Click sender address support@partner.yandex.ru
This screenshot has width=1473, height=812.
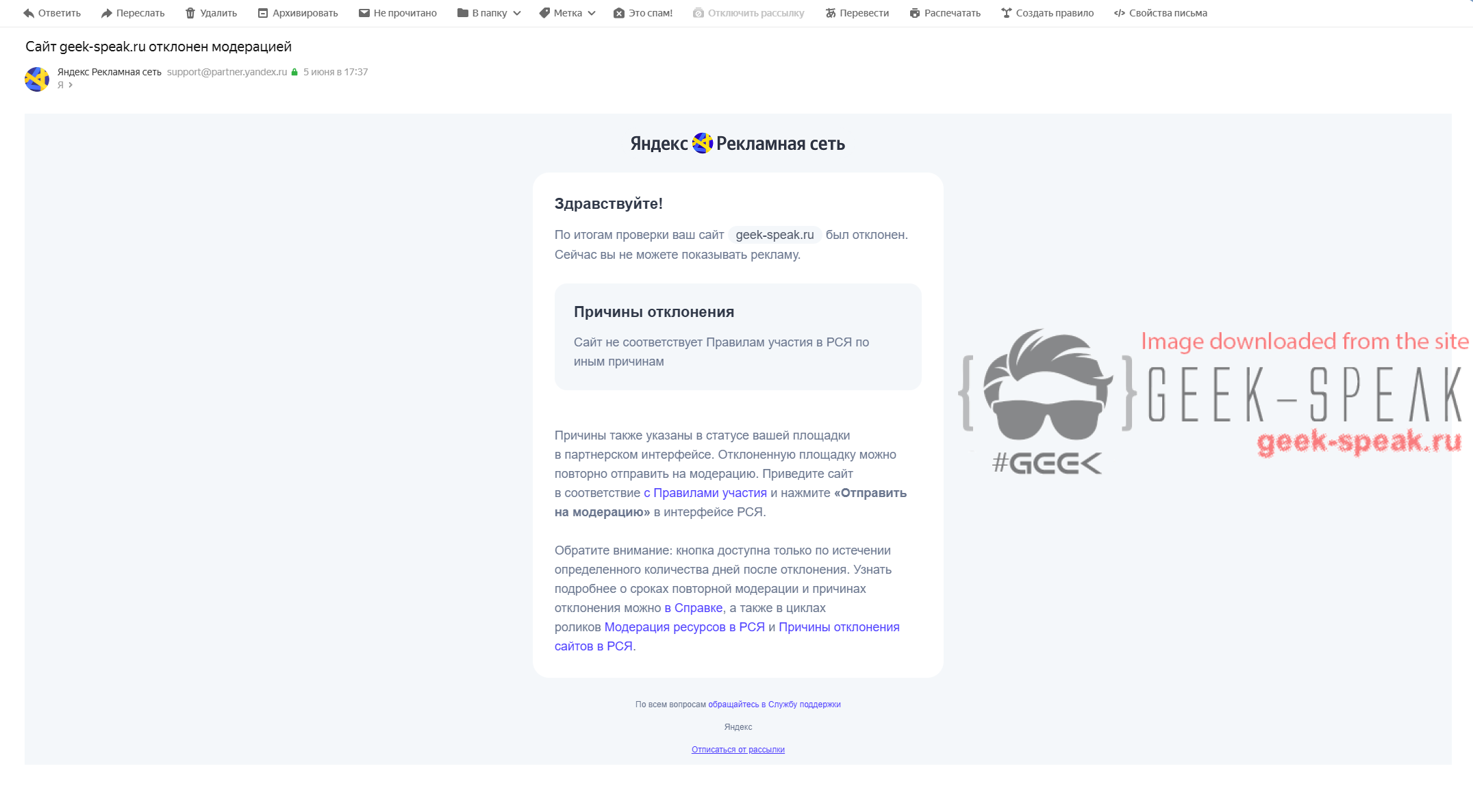click(227, 72)
